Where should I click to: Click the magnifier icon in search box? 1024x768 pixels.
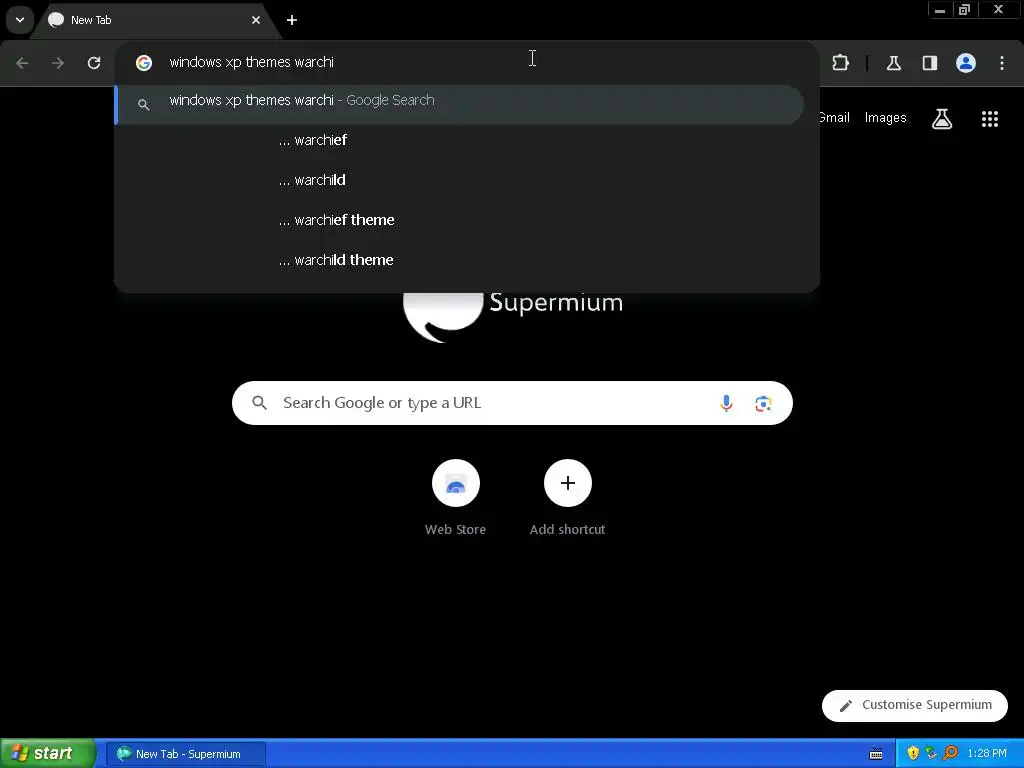point(259,403)
